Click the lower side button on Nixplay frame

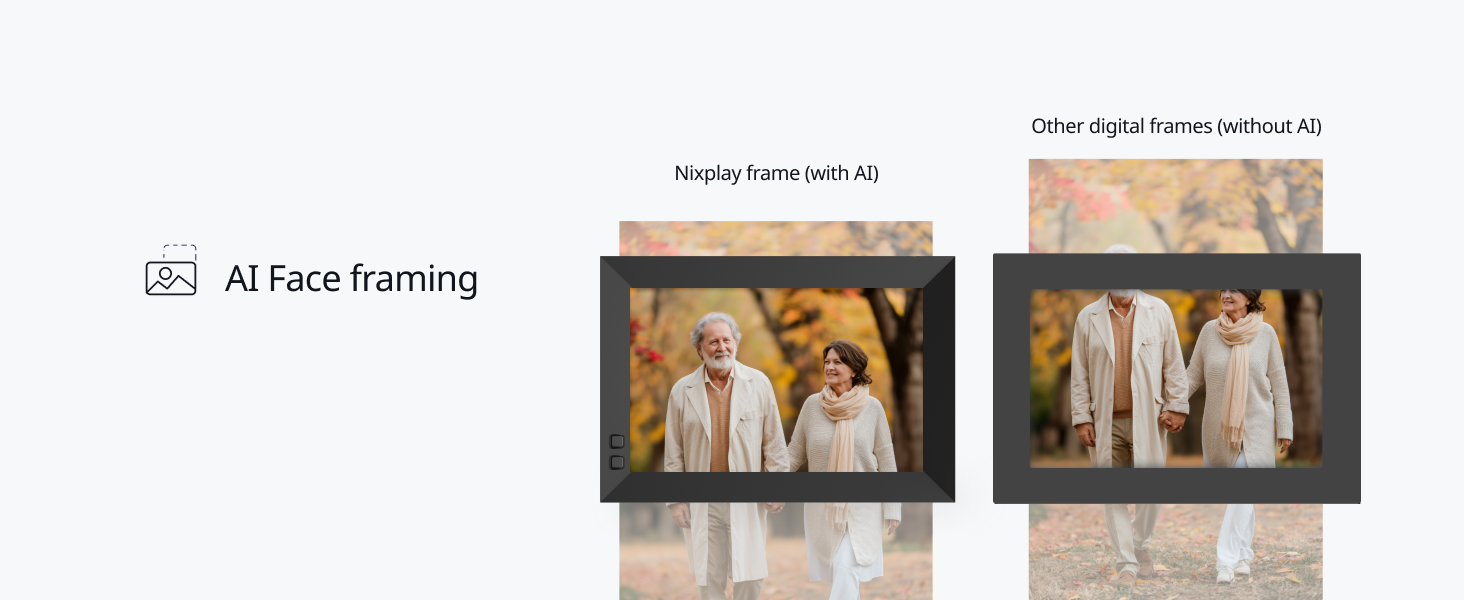[617, 462]
